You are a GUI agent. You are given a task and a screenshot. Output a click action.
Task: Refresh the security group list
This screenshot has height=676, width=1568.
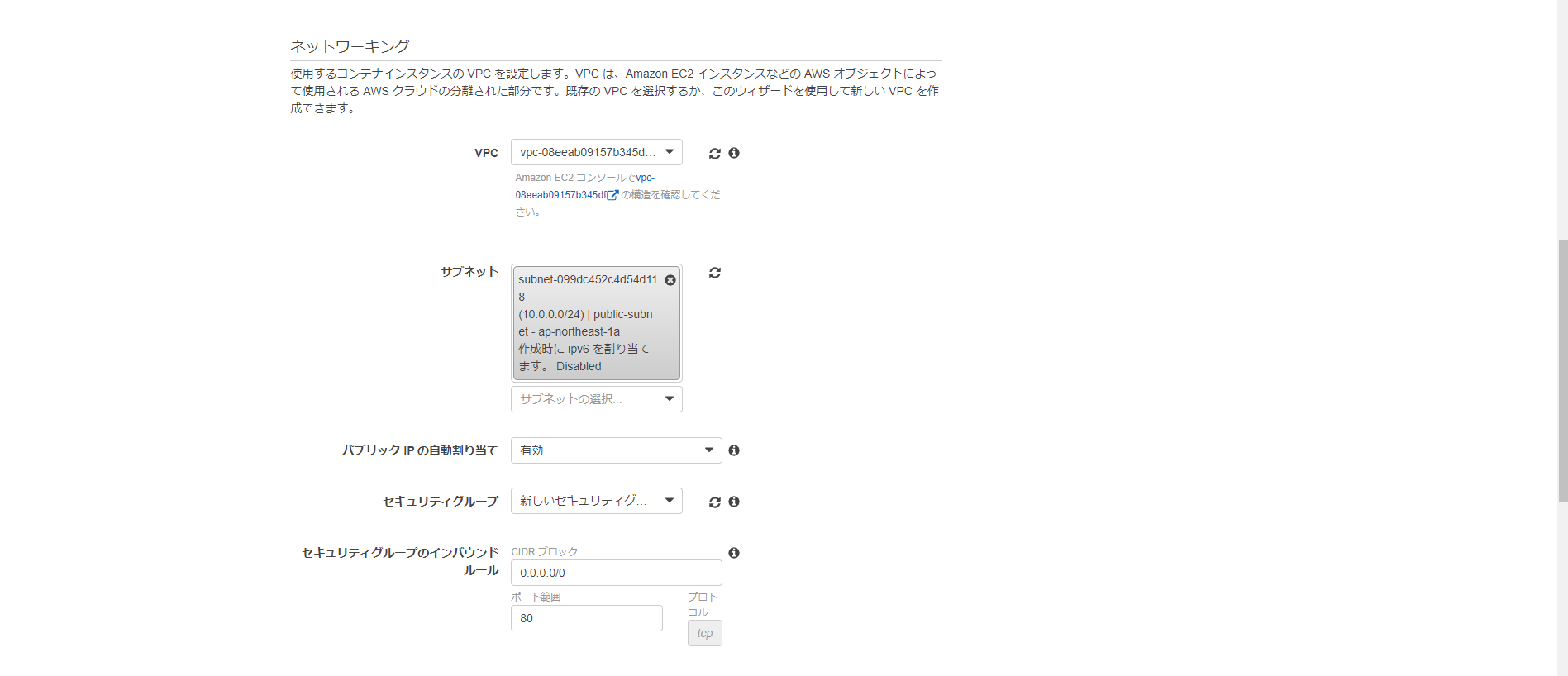coord(715,502)
